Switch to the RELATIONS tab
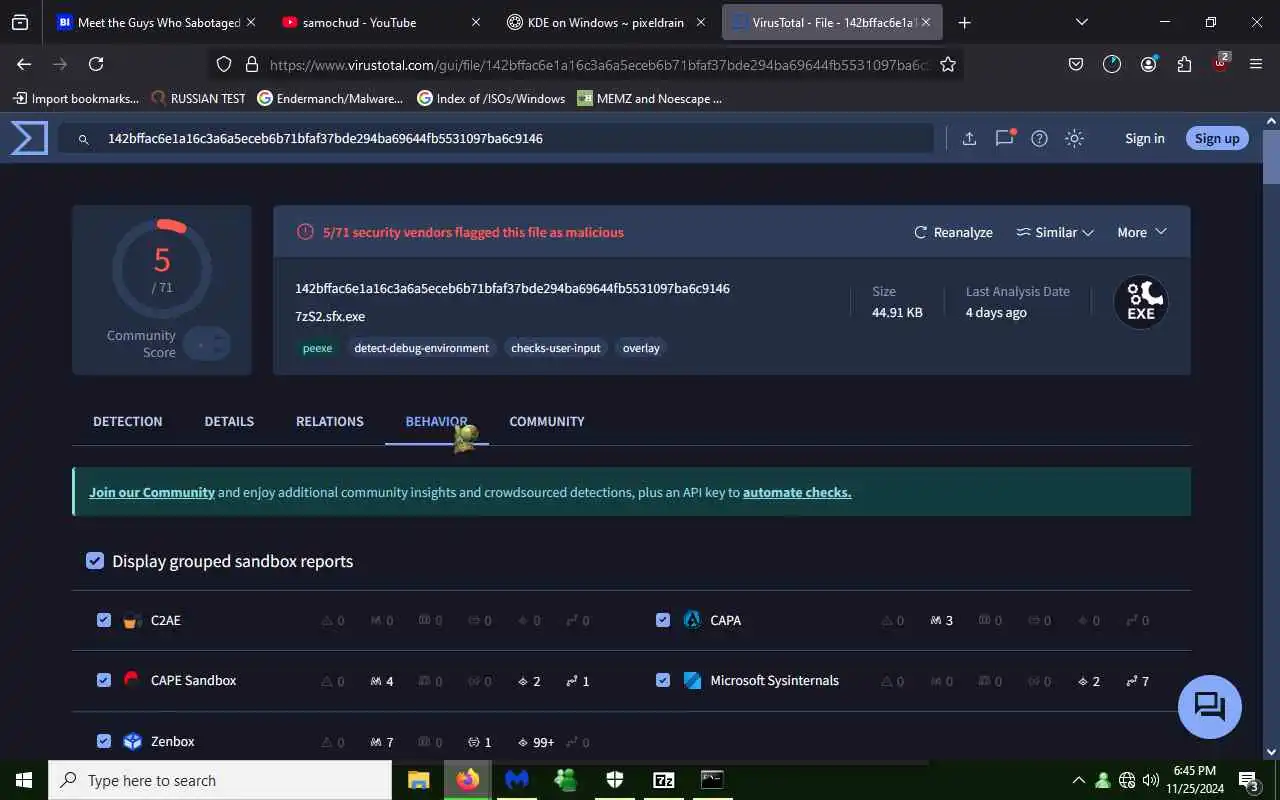Screen dimensions: 1280x800 330,421
